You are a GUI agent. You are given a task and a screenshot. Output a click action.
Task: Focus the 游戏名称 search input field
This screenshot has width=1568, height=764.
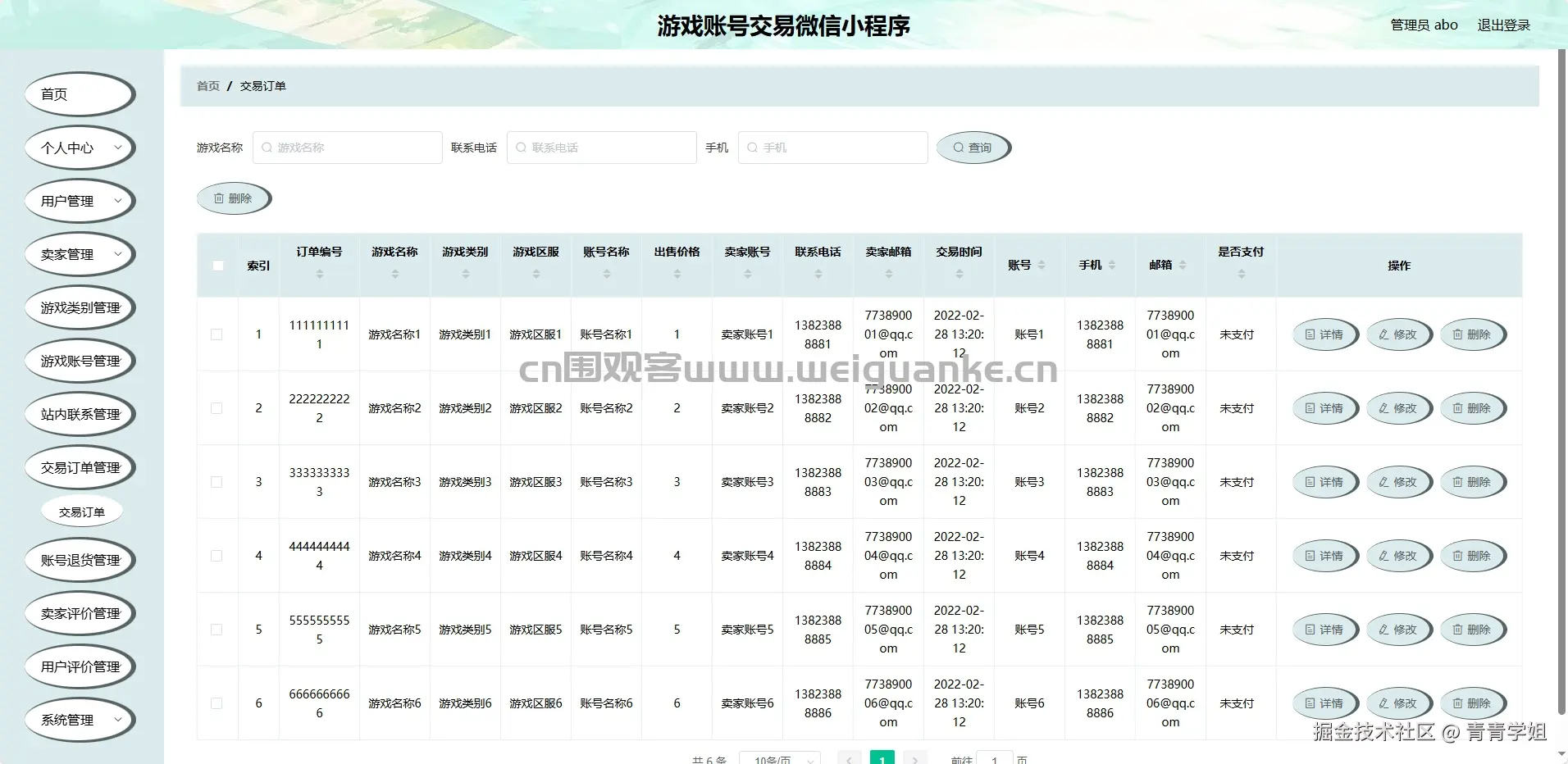coord(348,148)
